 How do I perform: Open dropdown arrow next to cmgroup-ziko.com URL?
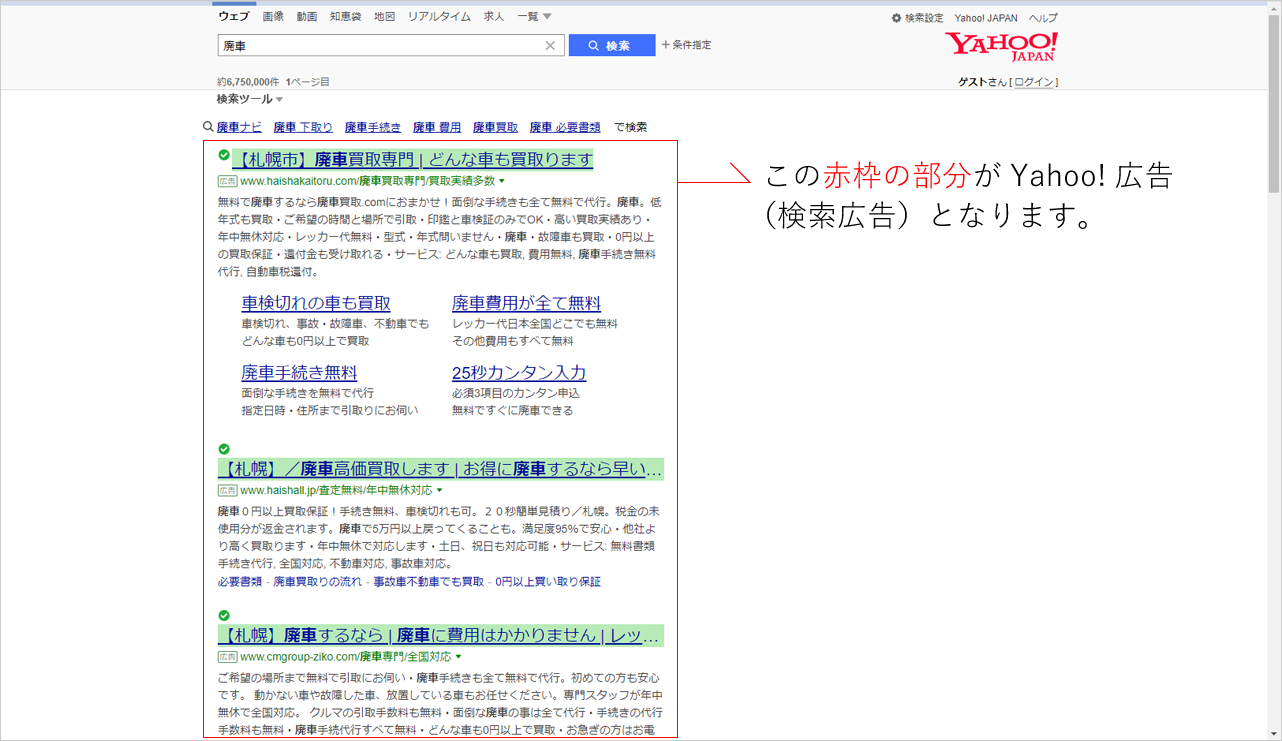[458, 657]
